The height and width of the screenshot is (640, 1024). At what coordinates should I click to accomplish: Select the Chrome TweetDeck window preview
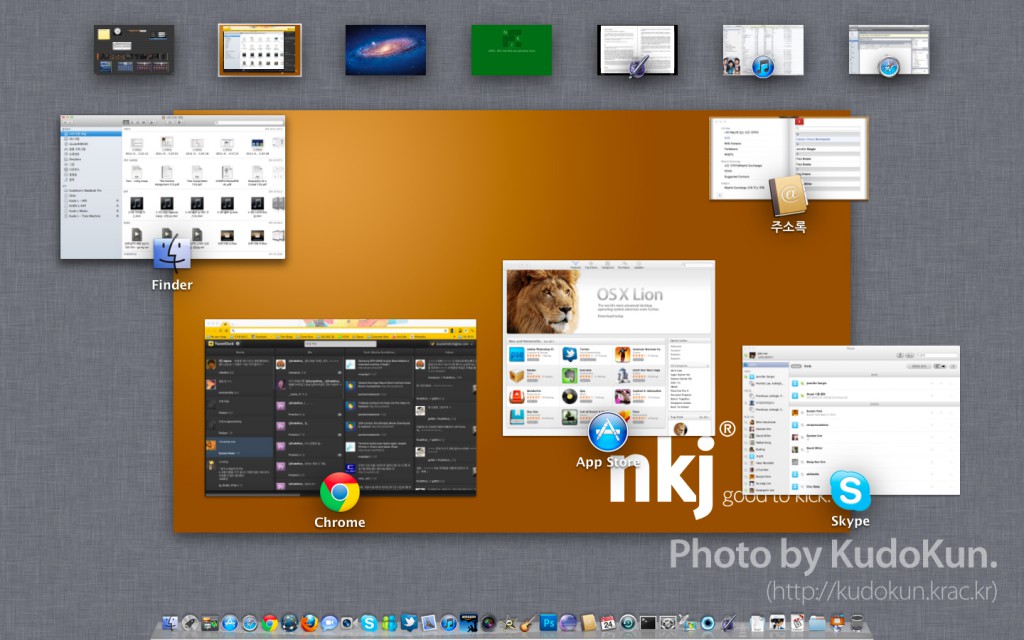pyautogui.click(x=340, y=408)
